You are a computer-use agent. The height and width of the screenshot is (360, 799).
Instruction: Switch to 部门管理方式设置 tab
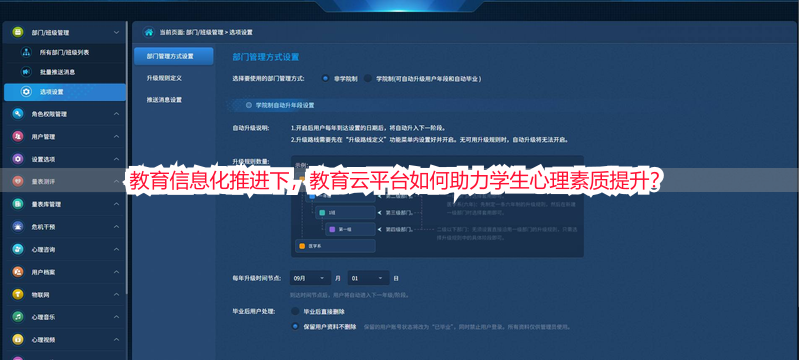174,56
